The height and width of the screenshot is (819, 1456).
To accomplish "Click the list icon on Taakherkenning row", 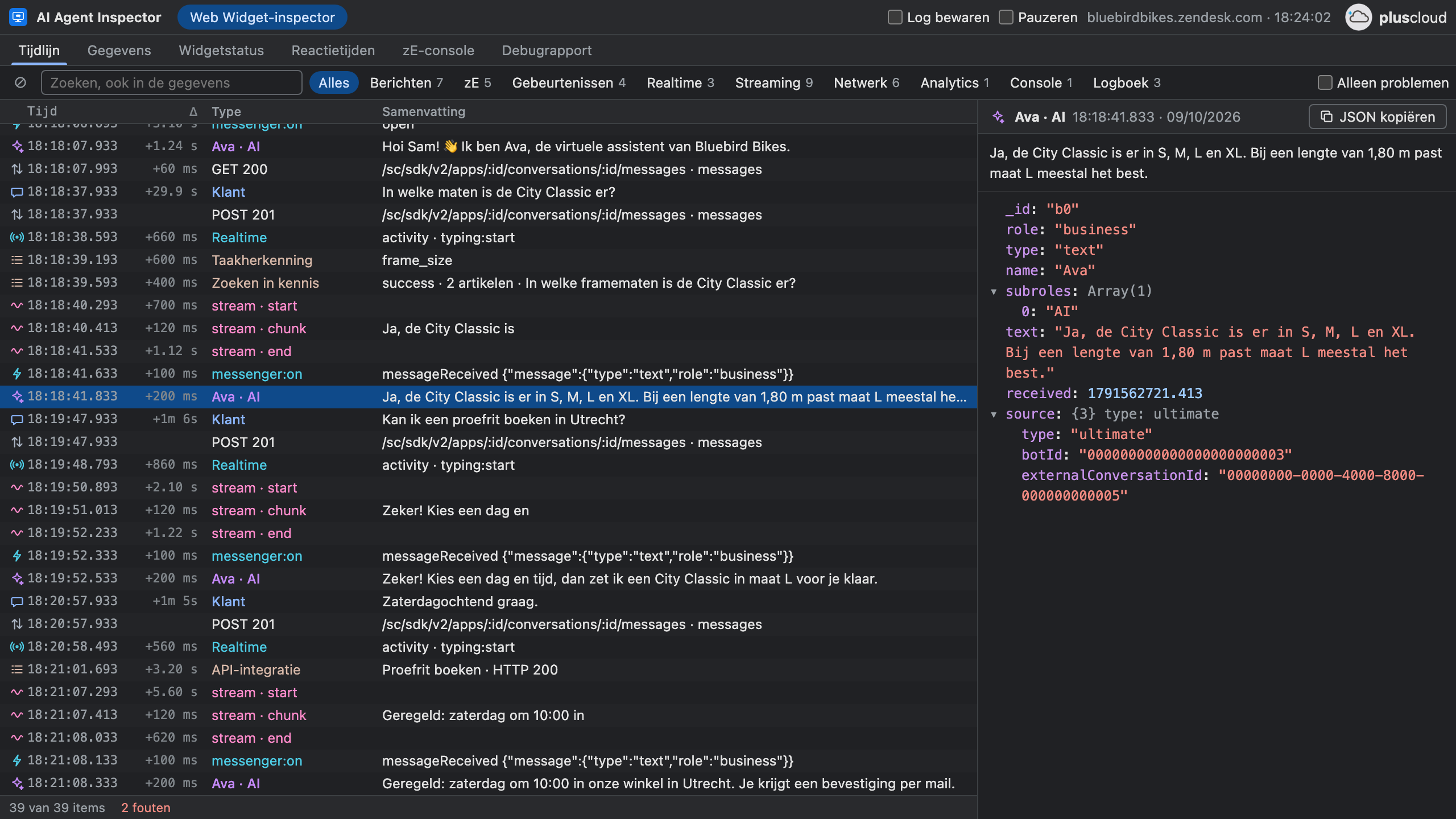I will 17,260.
